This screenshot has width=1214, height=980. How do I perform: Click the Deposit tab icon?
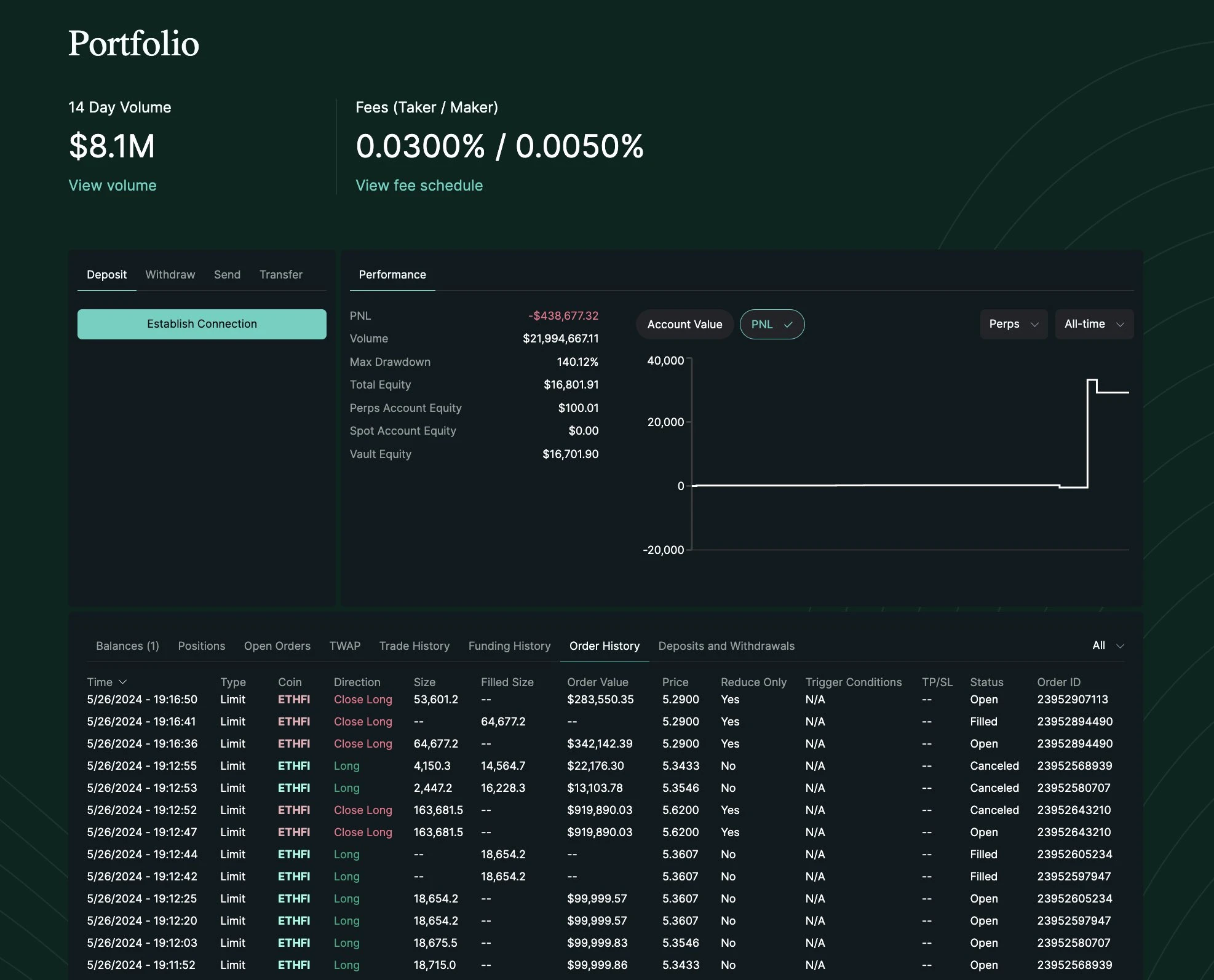click(106, 274)
